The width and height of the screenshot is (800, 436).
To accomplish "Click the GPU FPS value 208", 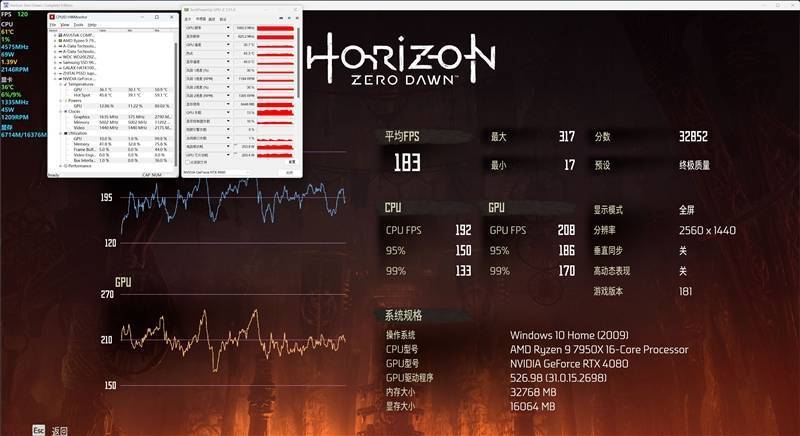I will click(x=566, y=230).
